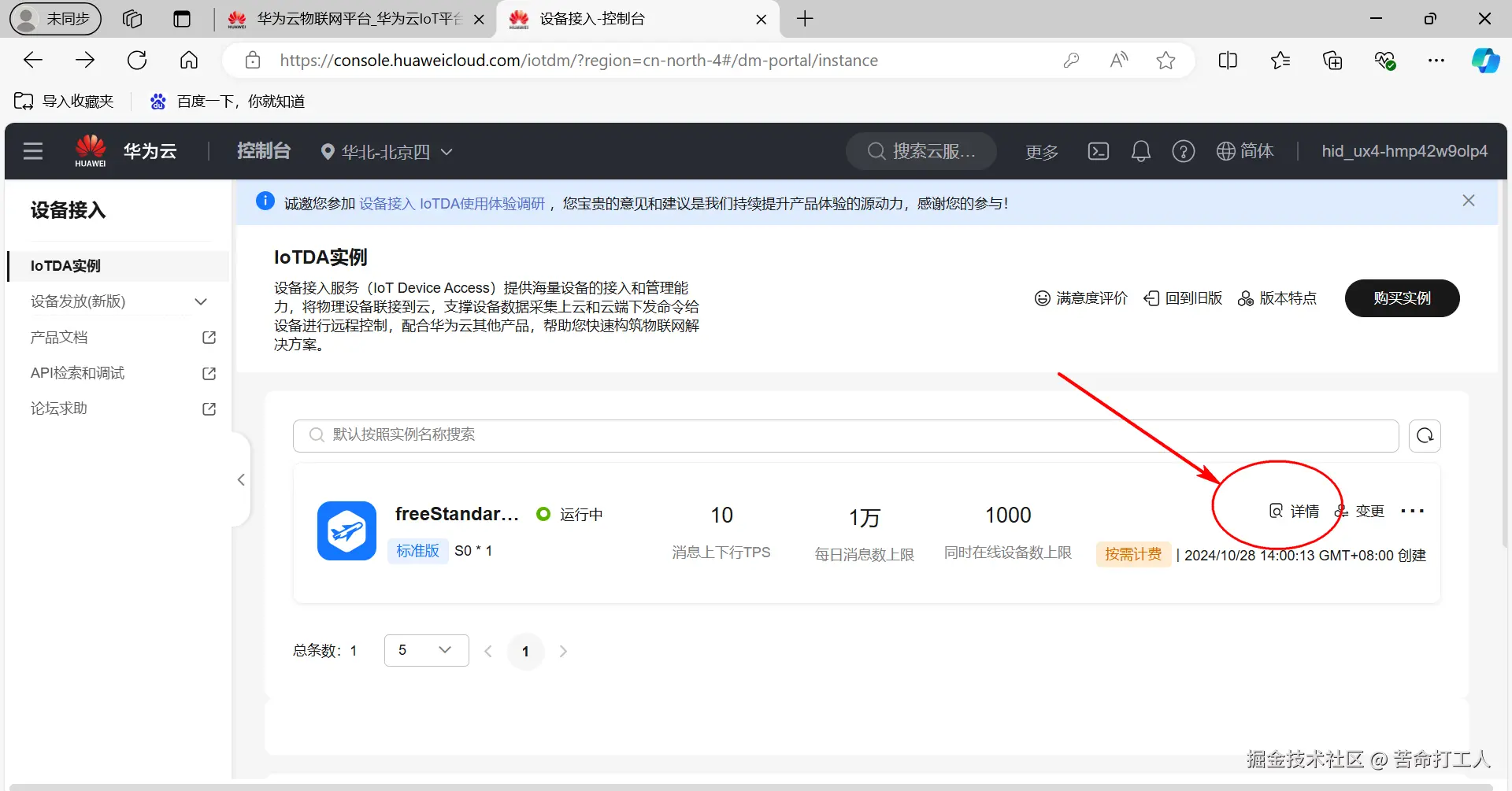The image size is (1512, 791).
Task: Switch language via the 简体 globe icon
Action: point(1245,151)
